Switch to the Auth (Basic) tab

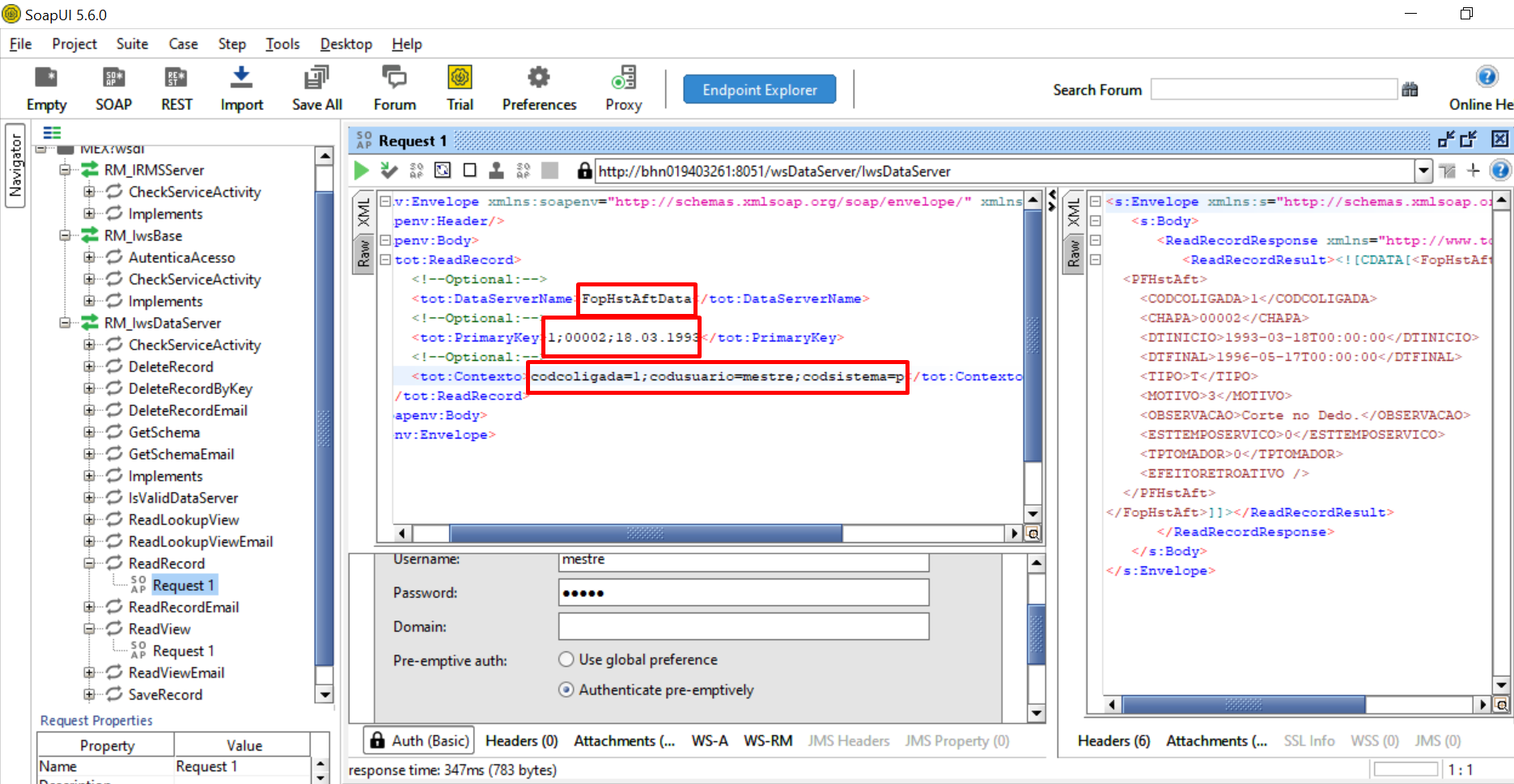pyautogui.click(x=419, y=740)
